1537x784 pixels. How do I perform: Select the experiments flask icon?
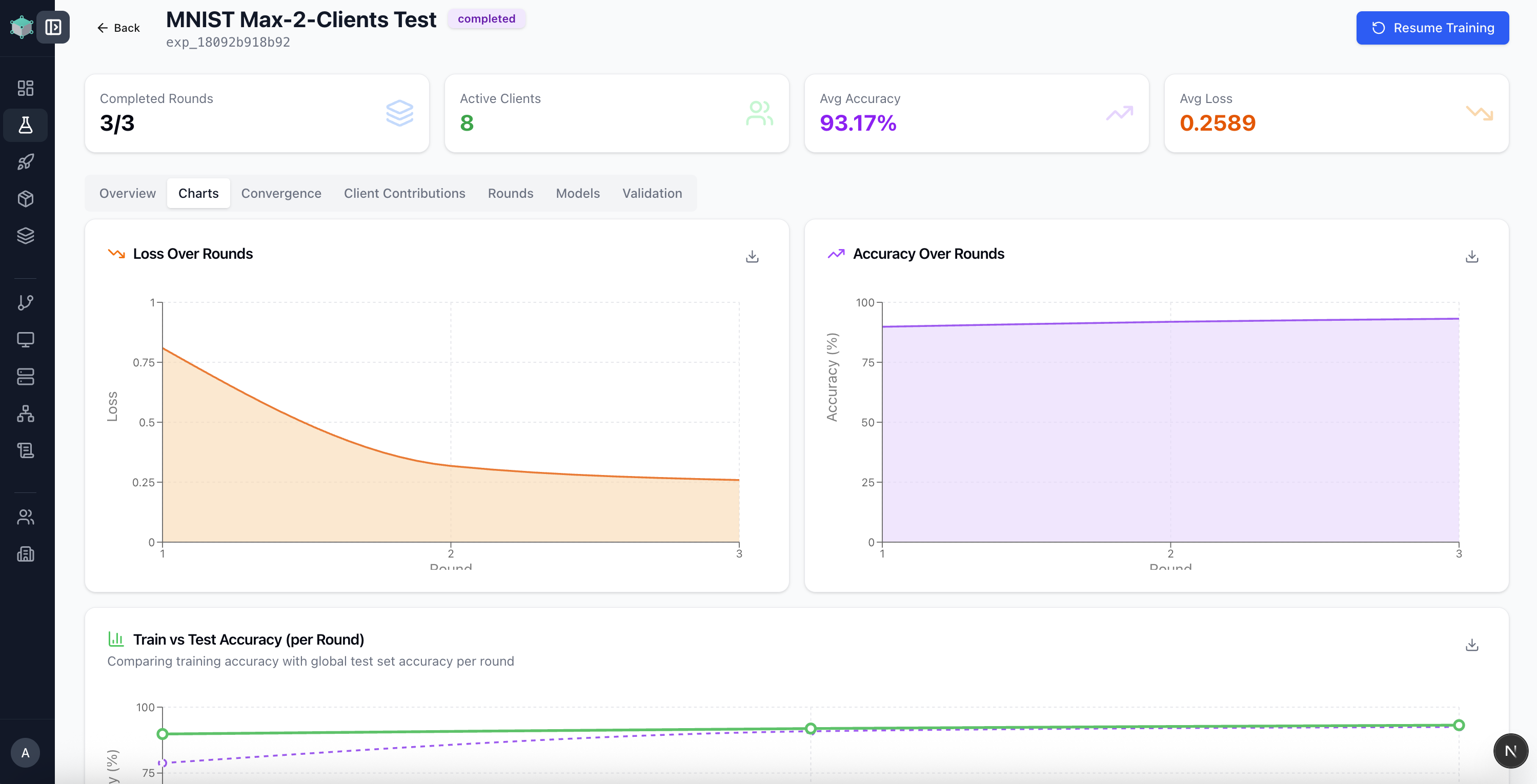(25, 125)
